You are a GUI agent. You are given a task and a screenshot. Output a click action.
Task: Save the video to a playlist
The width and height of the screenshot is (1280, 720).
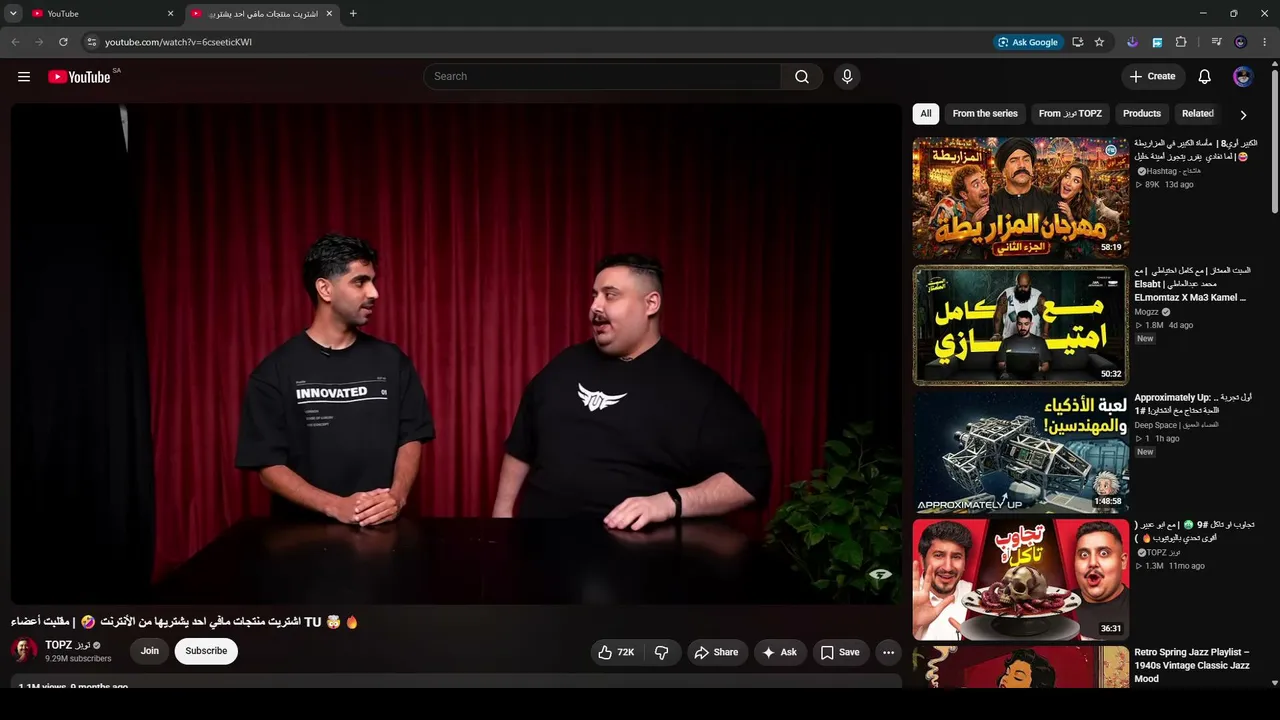[840, 652]
